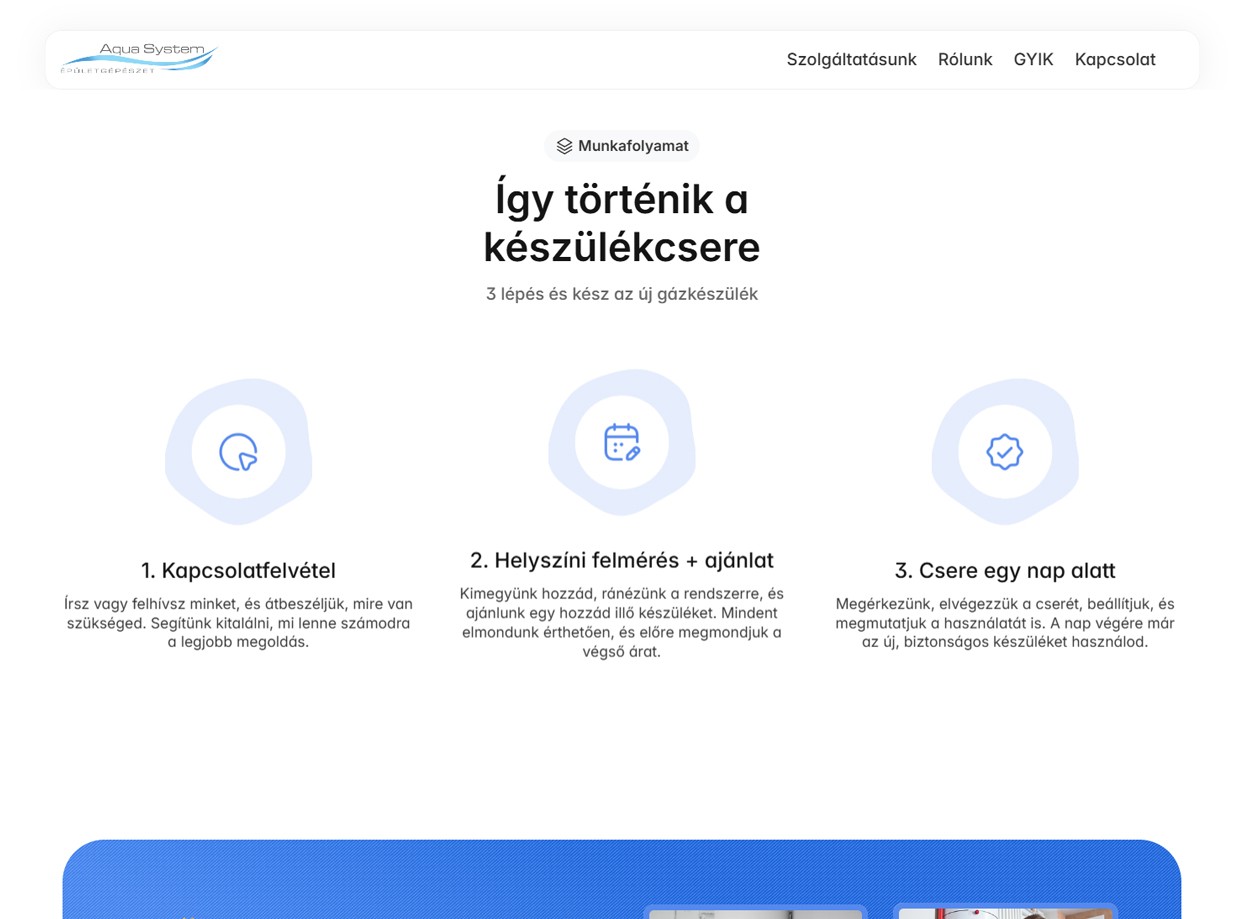
Task: Select the verified-badge icon above Csere egy nap alatt
Action: tap(1004, 451)
